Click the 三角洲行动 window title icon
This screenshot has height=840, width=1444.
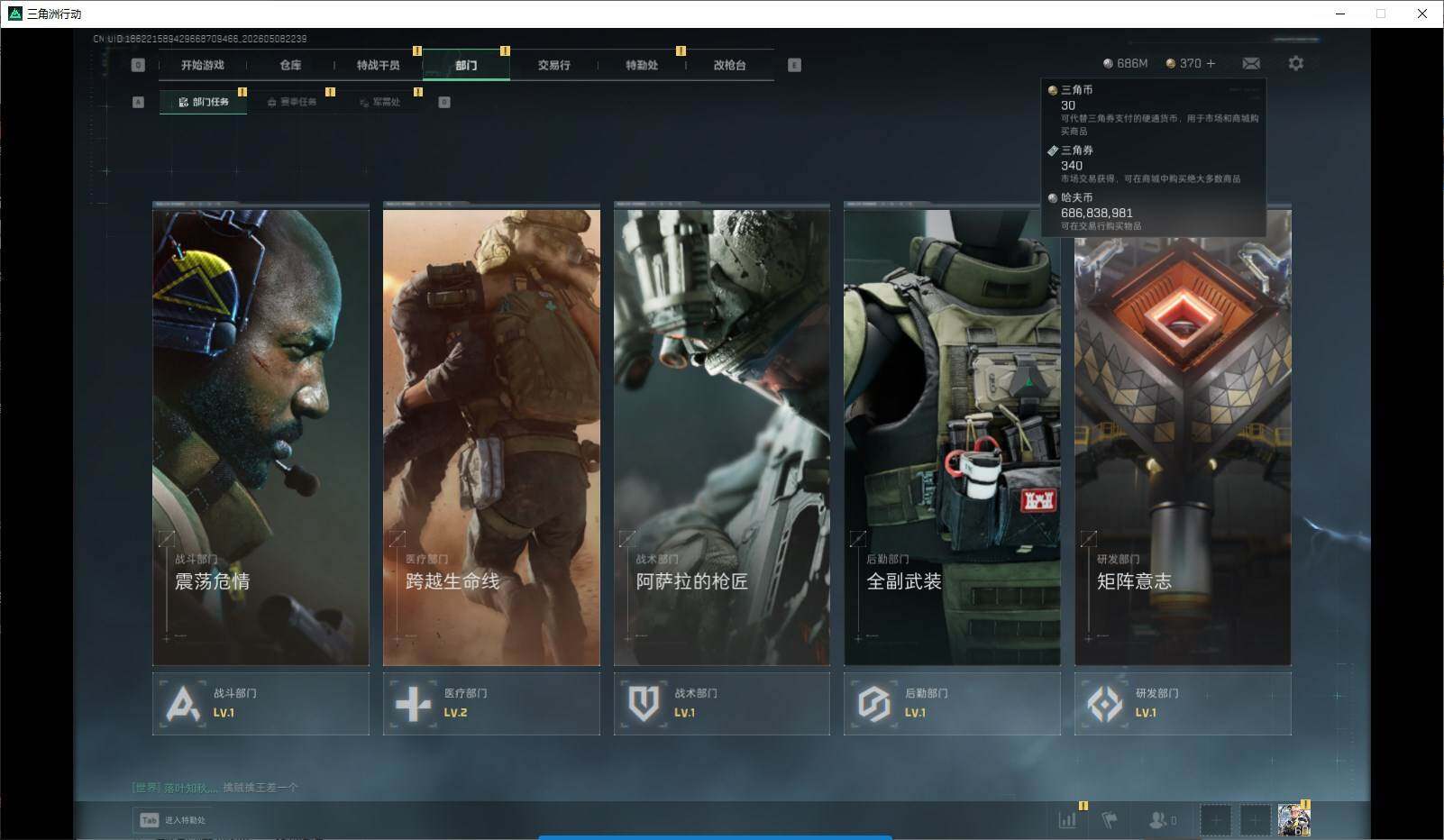[14, 14]
